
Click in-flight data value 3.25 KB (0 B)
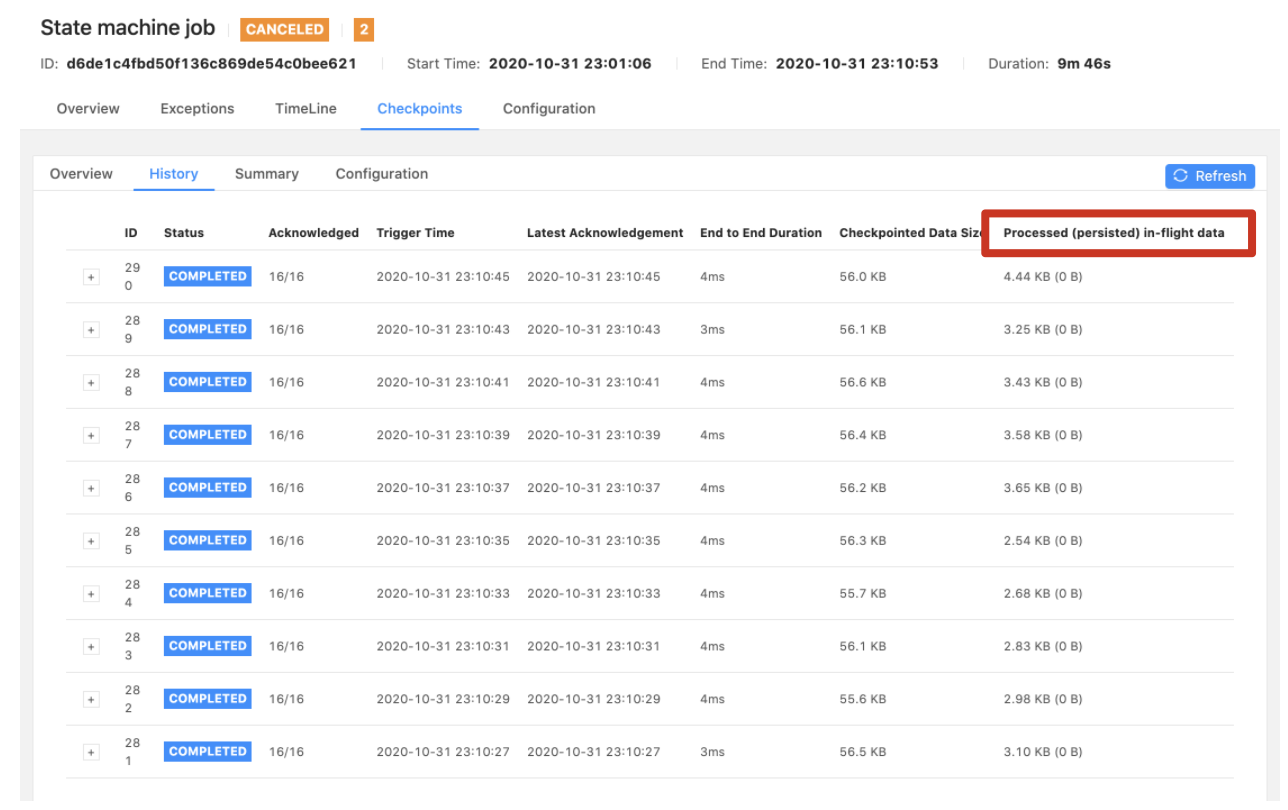coord(1043,329)
